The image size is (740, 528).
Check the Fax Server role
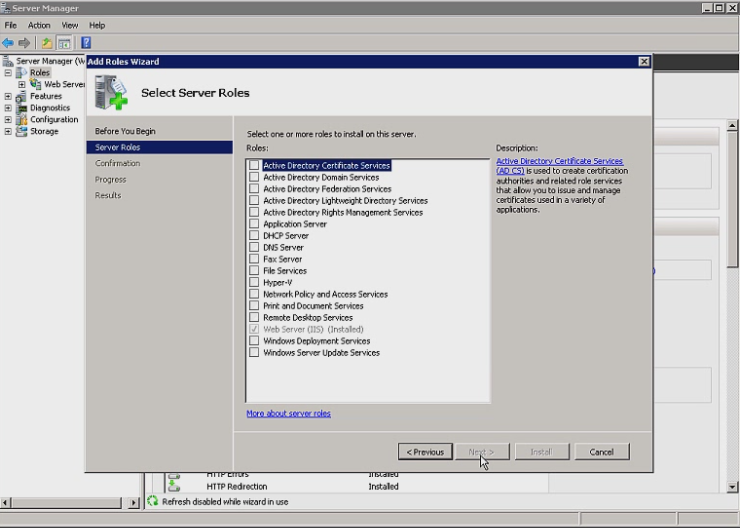coord(254,259)
